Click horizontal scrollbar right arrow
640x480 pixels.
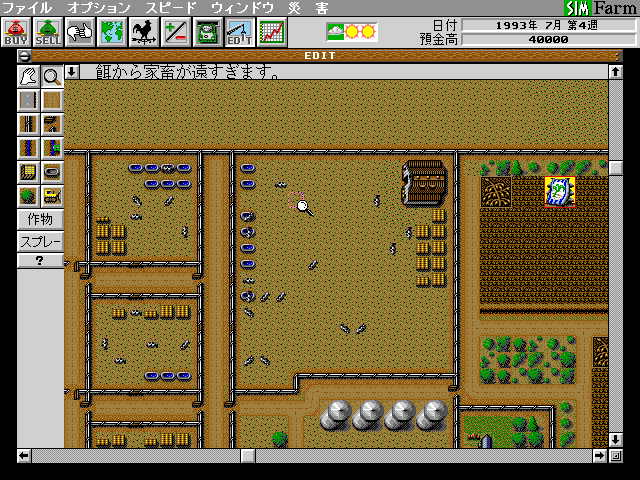599,456
